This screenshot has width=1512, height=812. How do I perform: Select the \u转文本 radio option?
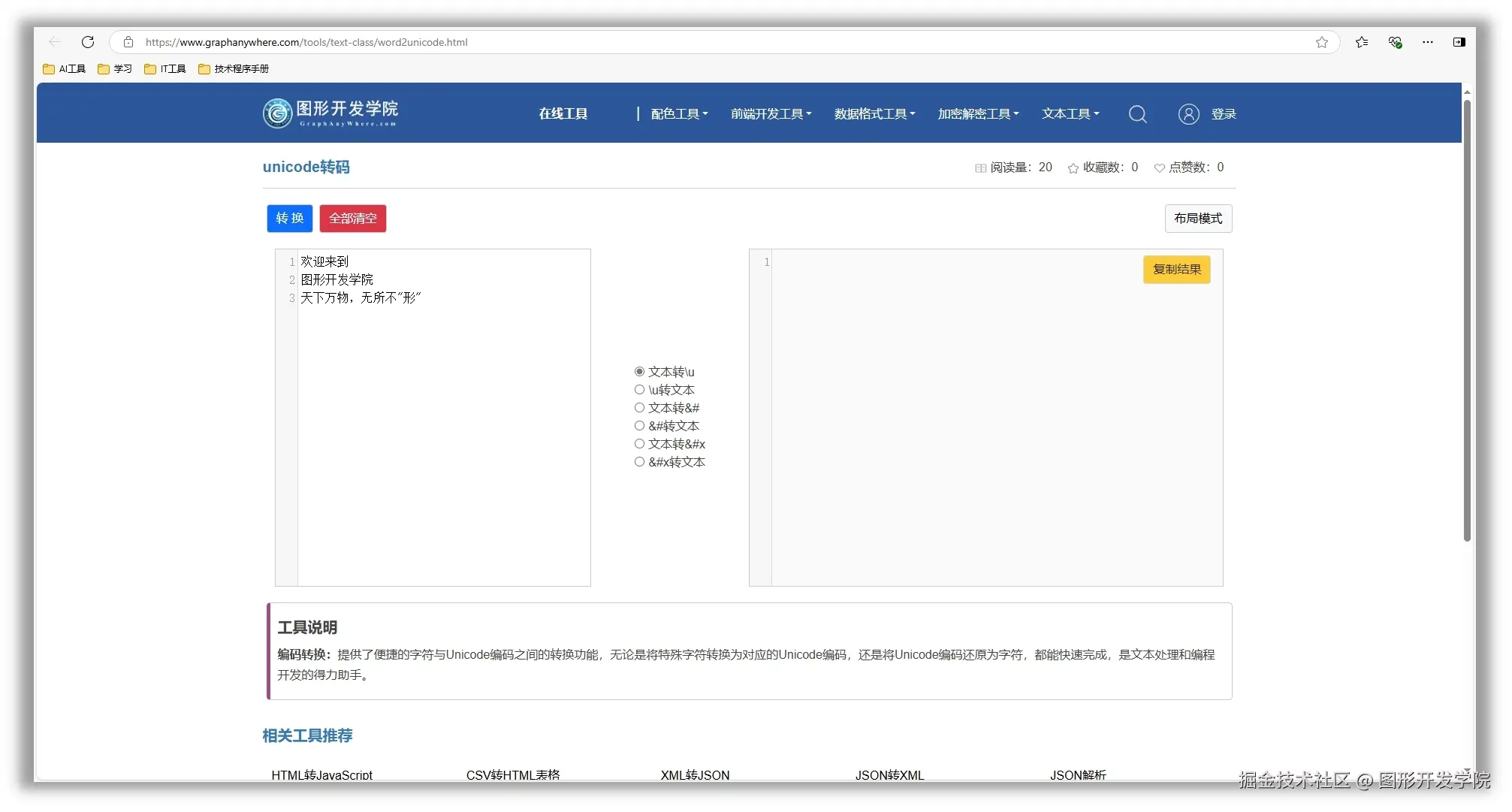tap(639, 389)
